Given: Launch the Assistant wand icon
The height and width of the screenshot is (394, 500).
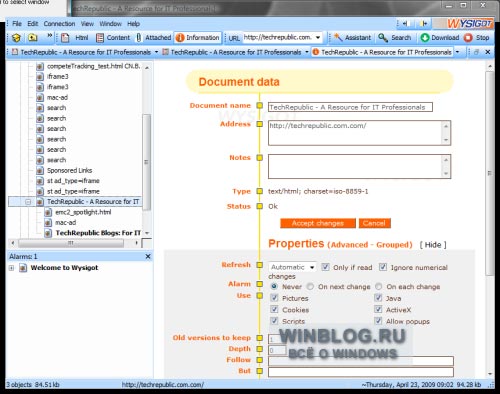Looking at the screenshot, I should (x=338, y=38).
